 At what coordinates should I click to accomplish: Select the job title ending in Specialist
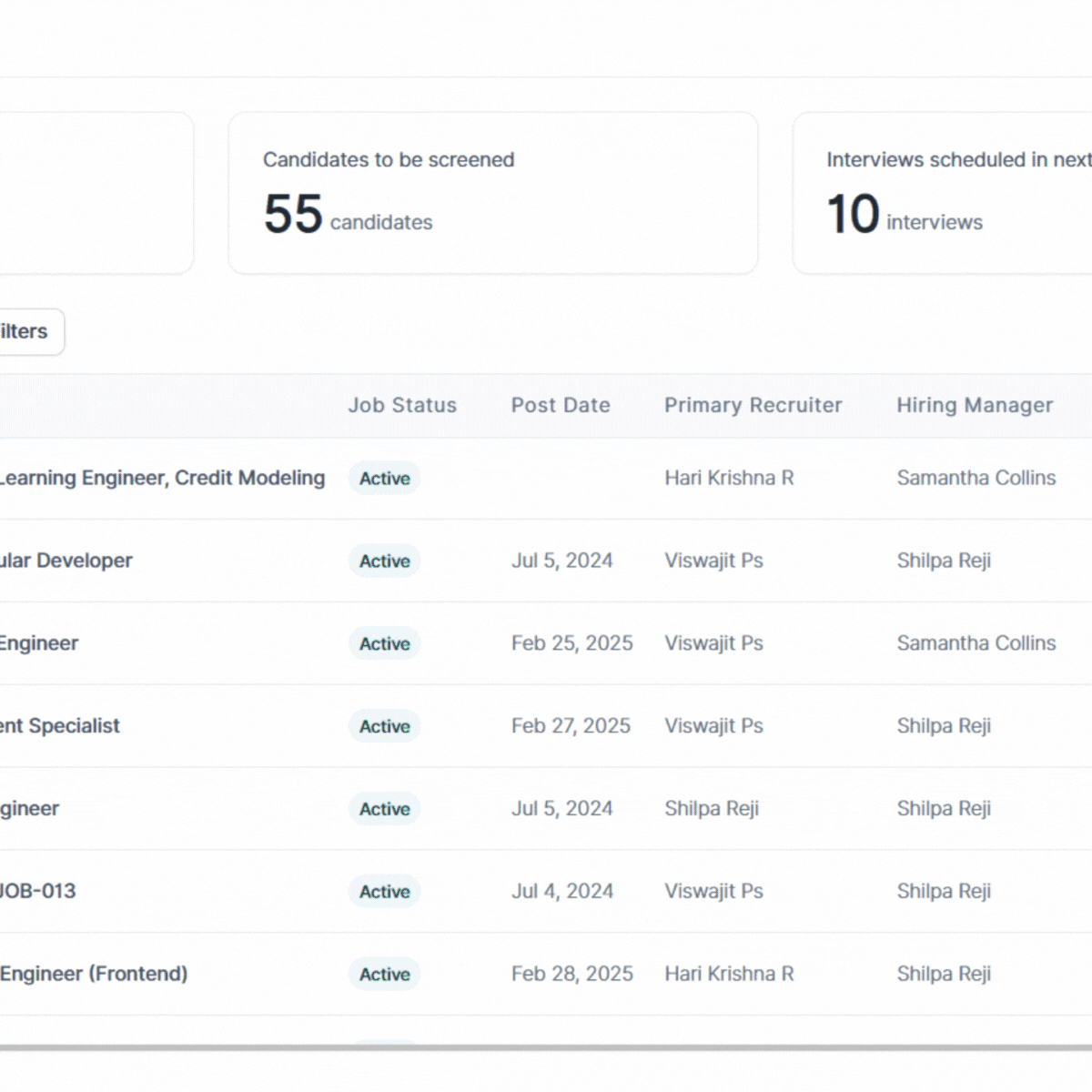click(x=60, y=726)
